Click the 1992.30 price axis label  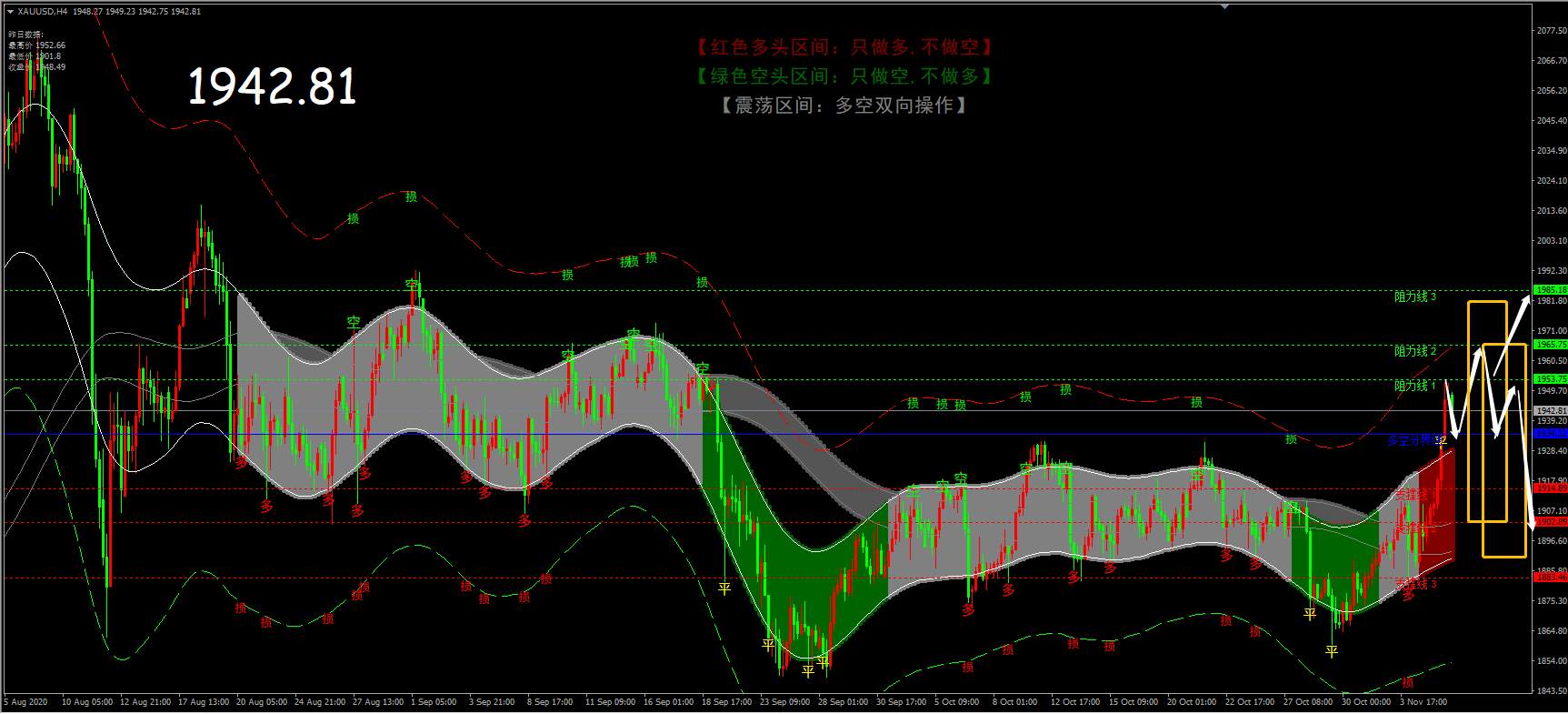coord(1551,271)
